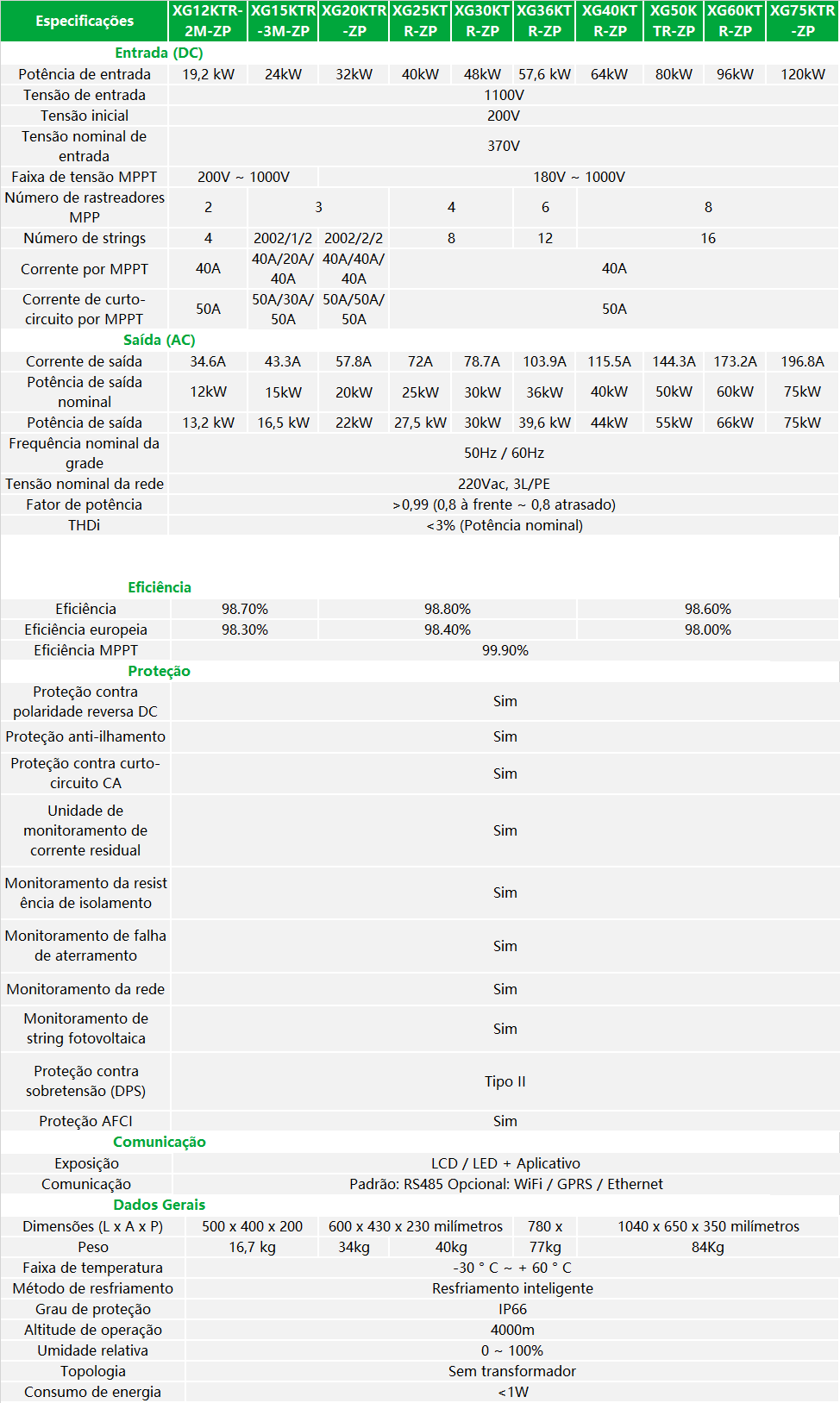Image resolution: width=840 pixels, height=1403 pixels.
Task: Click the <3% (Potência nominal) THDi value
Action: (504, 525)
